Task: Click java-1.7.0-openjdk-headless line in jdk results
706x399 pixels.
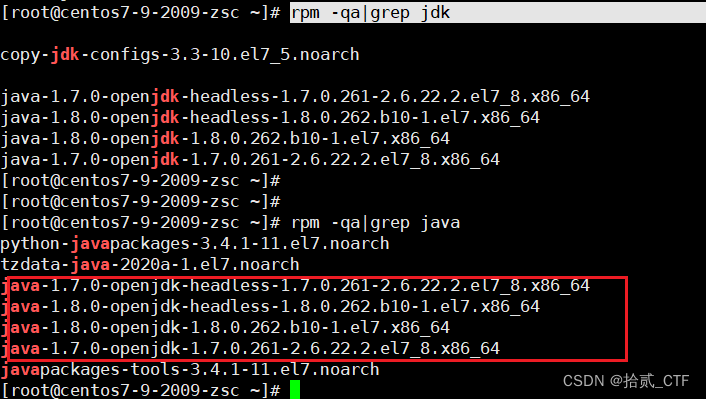Action: [295, 97]
